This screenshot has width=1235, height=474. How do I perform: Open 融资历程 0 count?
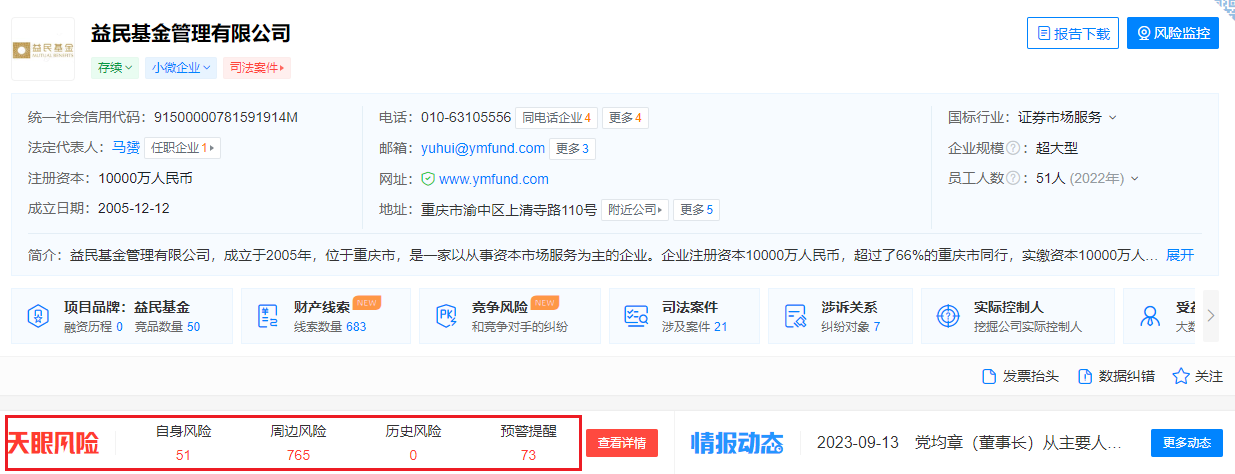tap(91, 327)
